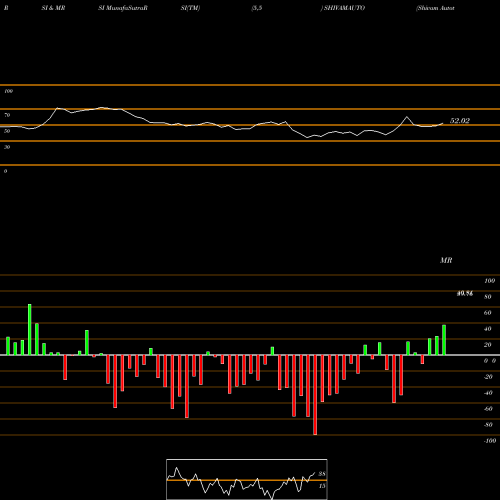Click the '50' RSI level label

click(7, 131)
